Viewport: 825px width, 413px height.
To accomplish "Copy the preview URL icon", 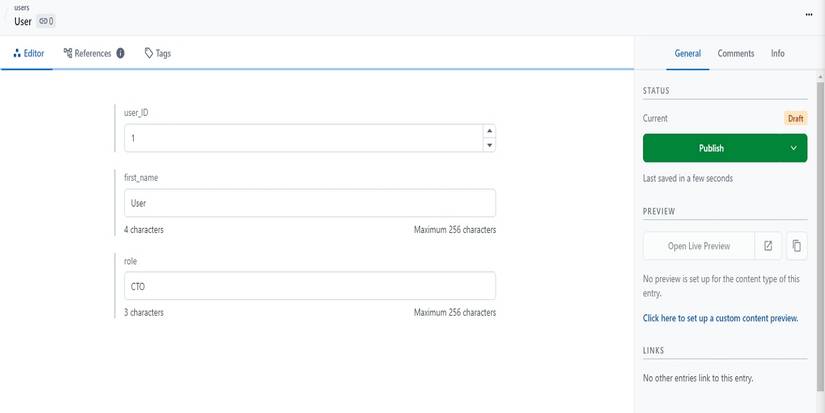I will (x=796, y=245).
